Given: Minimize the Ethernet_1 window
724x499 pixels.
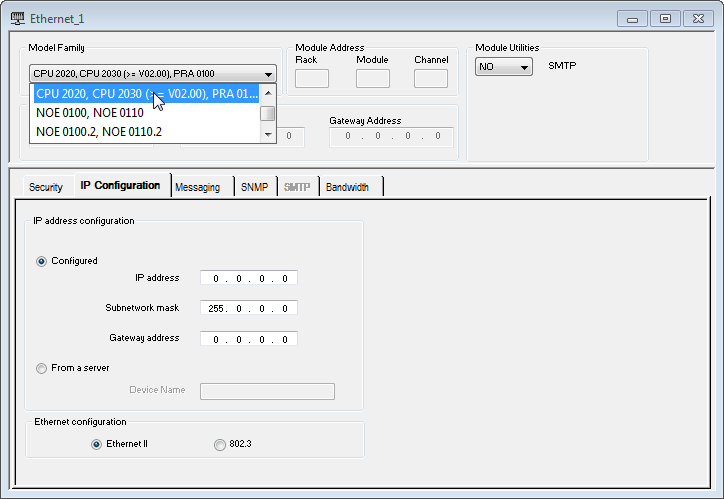Looking at the screenshot, I should pos(632,19).
